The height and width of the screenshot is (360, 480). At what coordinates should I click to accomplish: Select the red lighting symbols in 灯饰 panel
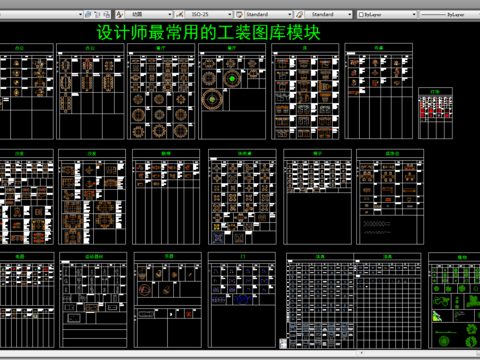coord(435,111)
